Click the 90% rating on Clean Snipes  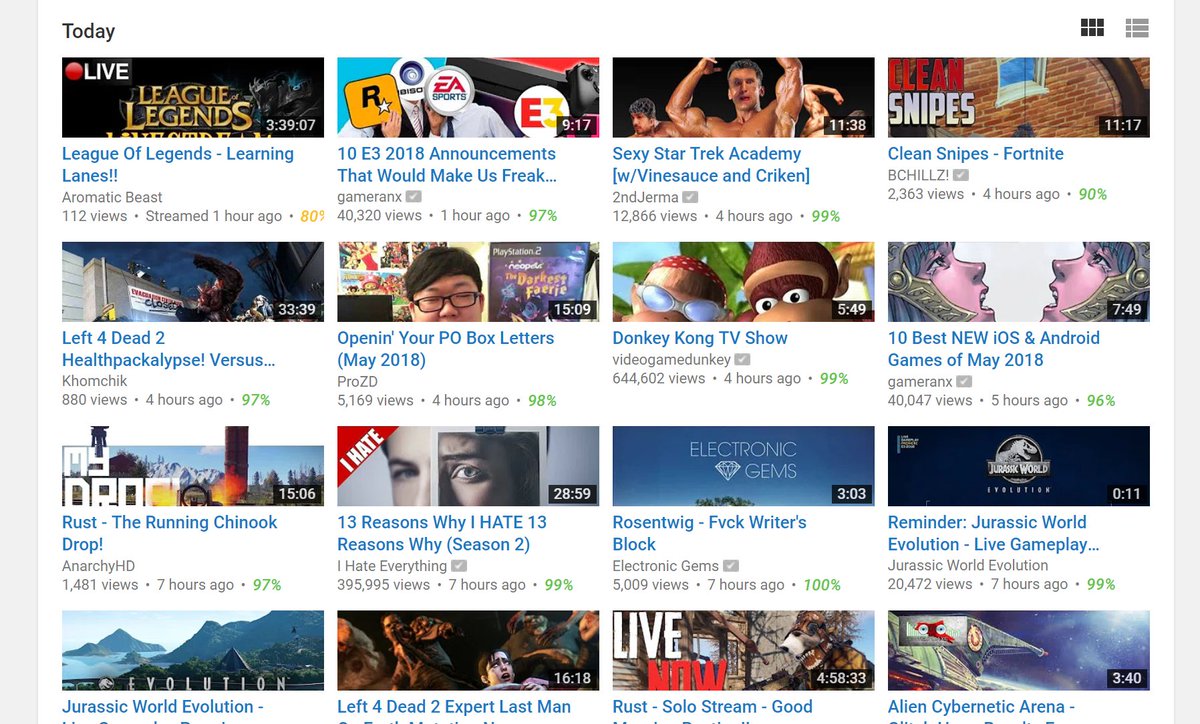pyautogui.click(x=1093, y=194)
